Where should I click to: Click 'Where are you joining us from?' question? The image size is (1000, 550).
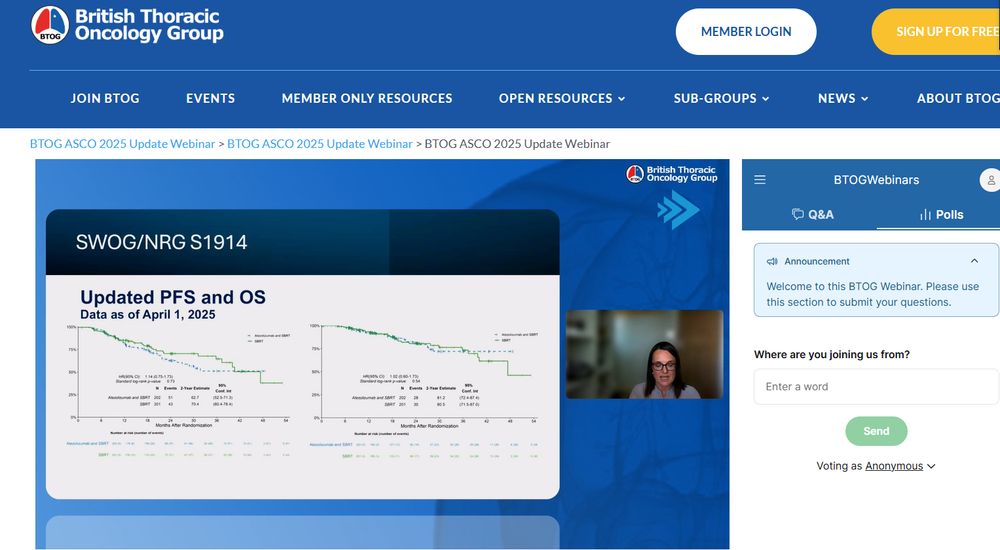click(832, 355)
